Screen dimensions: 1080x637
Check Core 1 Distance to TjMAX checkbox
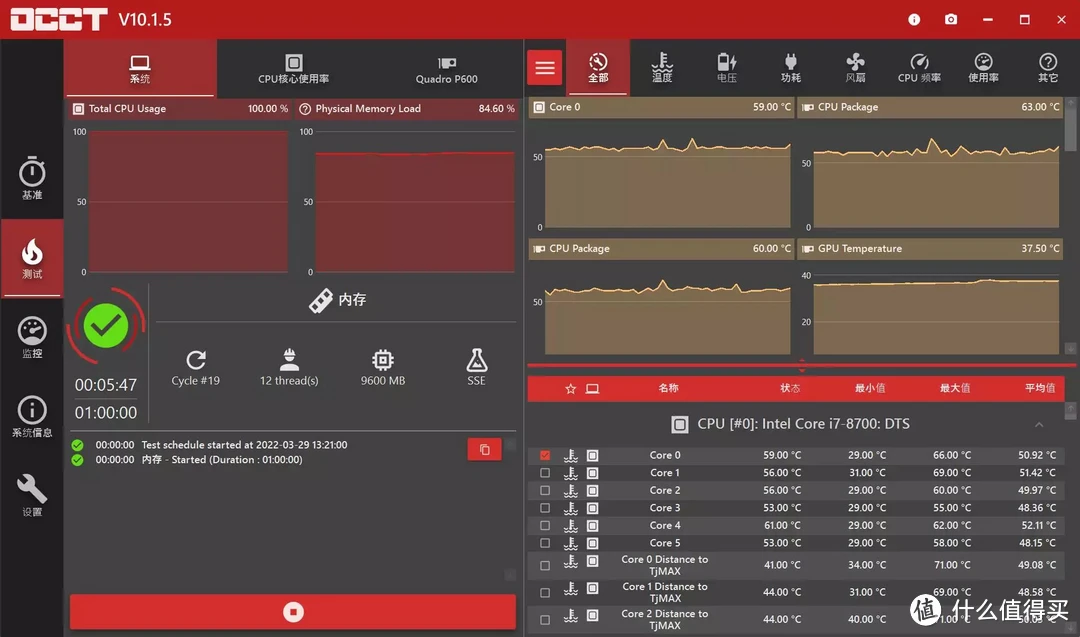[545, 592]
